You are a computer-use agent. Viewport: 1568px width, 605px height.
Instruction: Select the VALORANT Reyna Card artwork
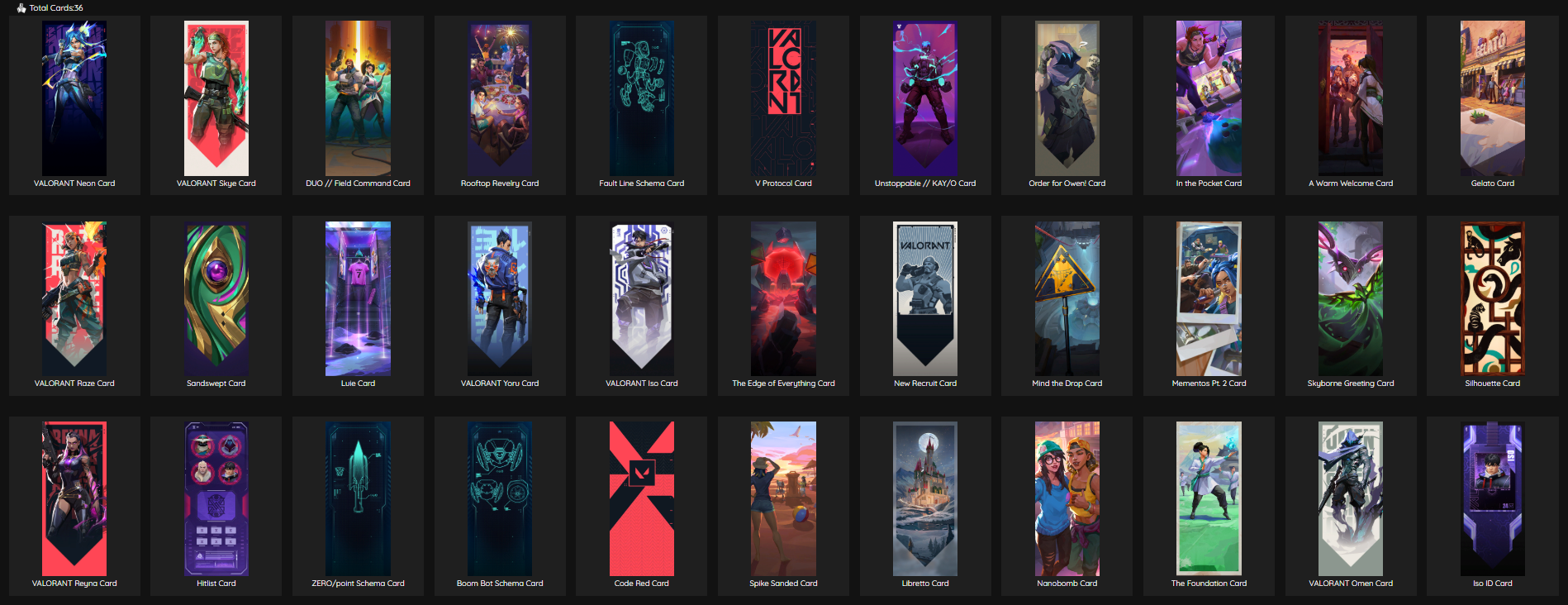[x=74, y=498]
